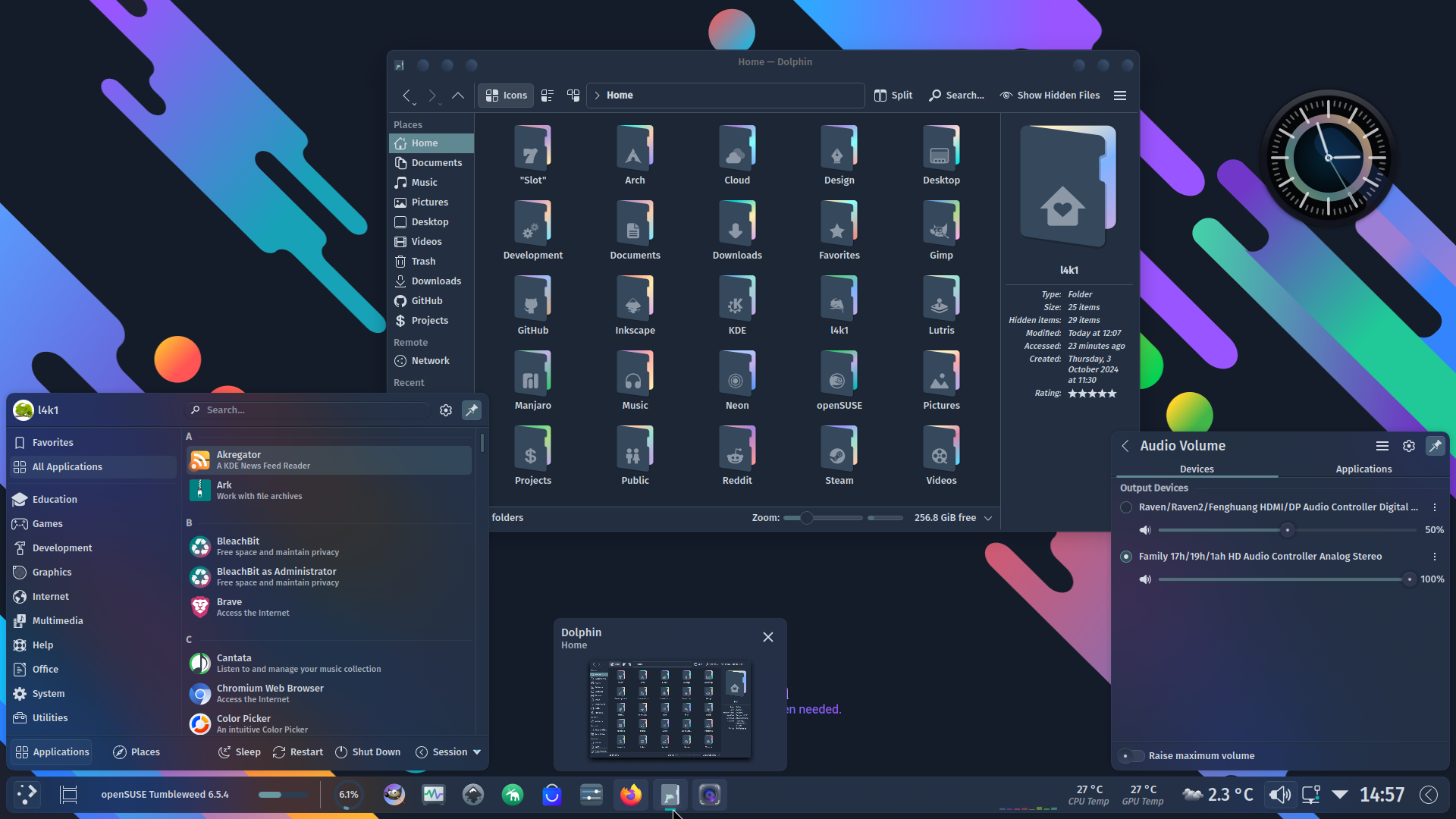Click the Sleep button
The width and height of the screenshot is (1456, 819).
tap(240, 752)
